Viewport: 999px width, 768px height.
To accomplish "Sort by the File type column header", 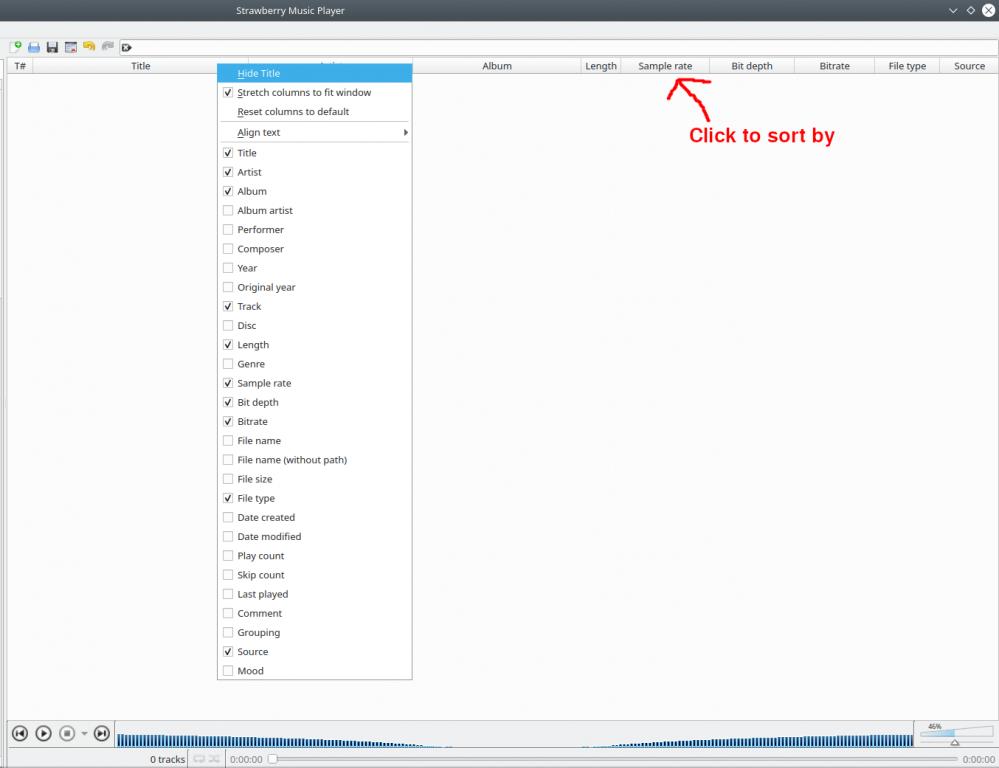I will tap(907, 66).
